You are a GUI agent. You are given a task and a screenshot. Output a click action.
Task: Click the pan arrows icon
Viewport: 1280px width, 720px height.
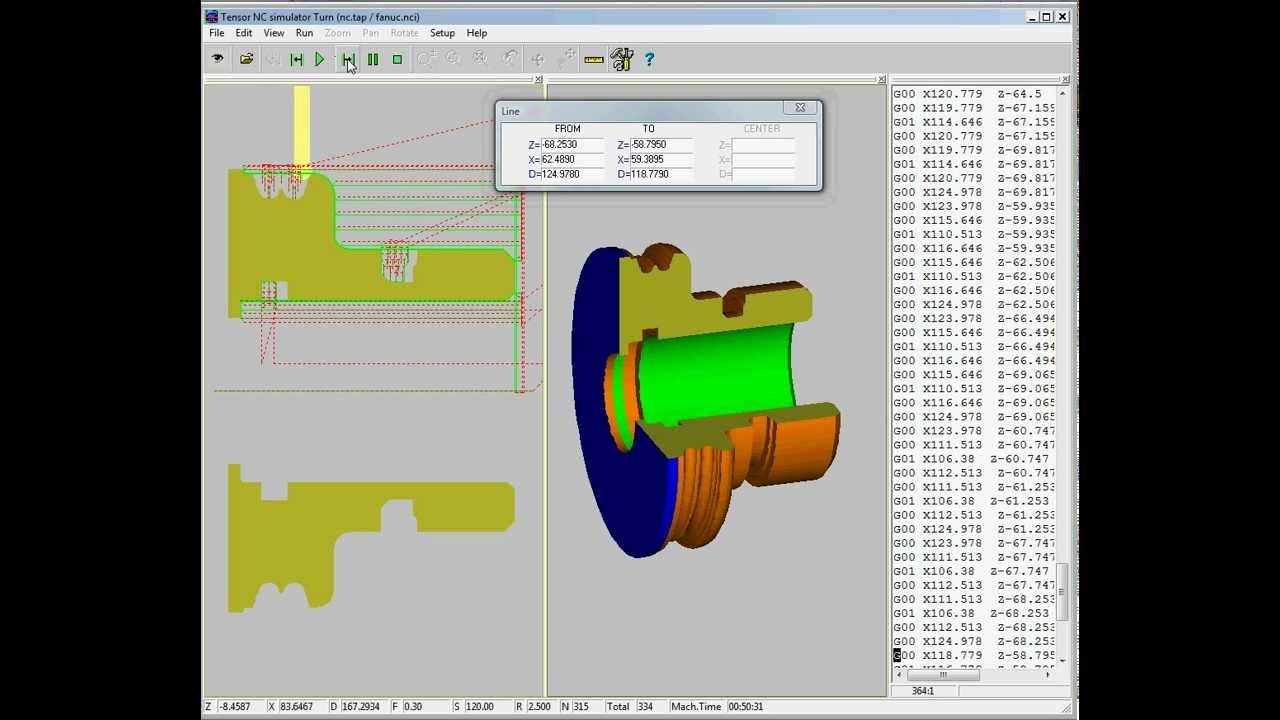pos(538,60)
